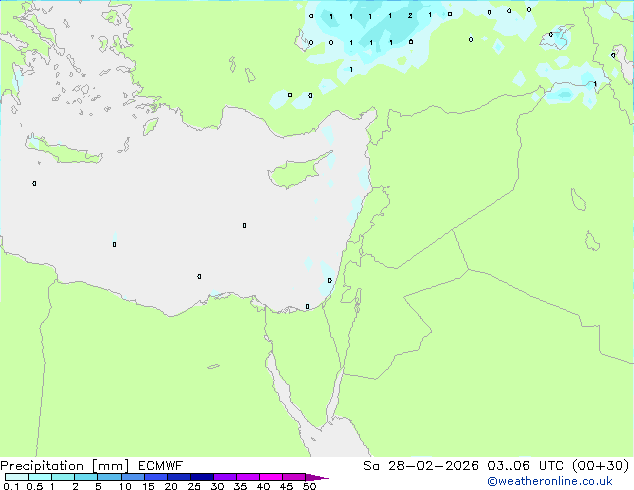Select the 0.5–1 mm legend swatch
The image size is (634, 490).
tap(40, 477)
